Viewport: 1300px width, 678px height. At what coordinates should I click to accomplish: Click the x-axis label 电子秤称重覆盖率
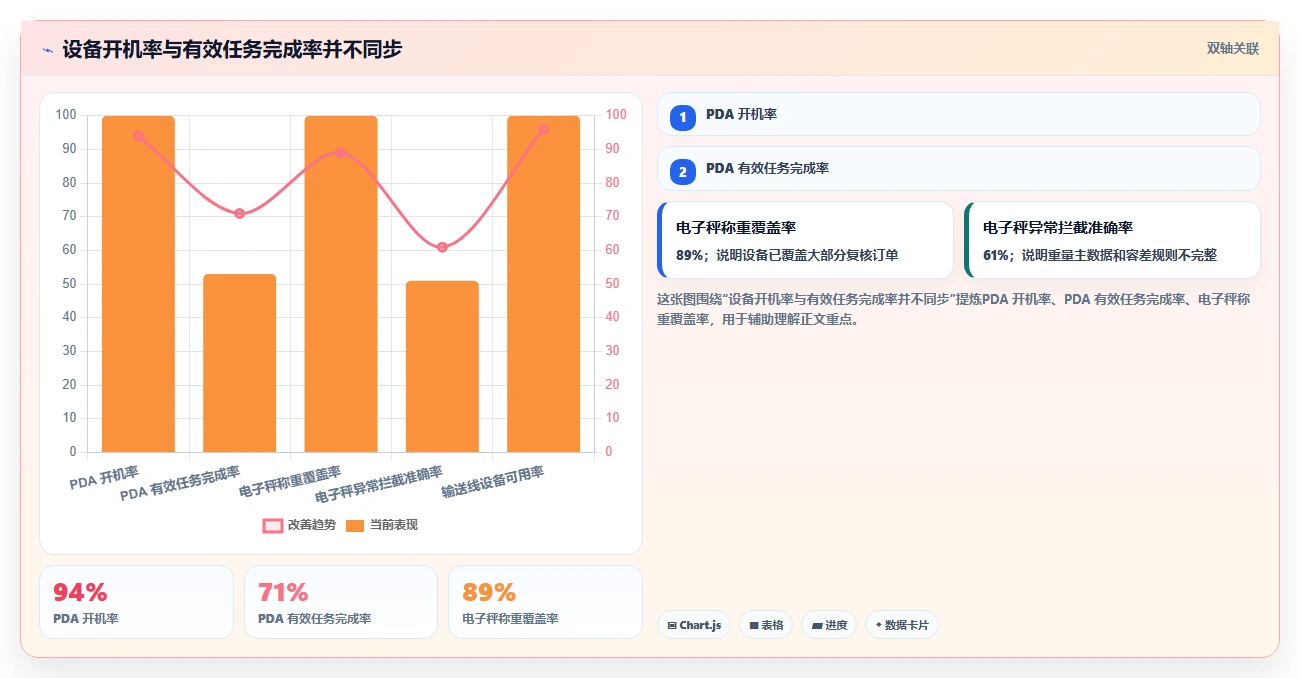pos(291,482)
